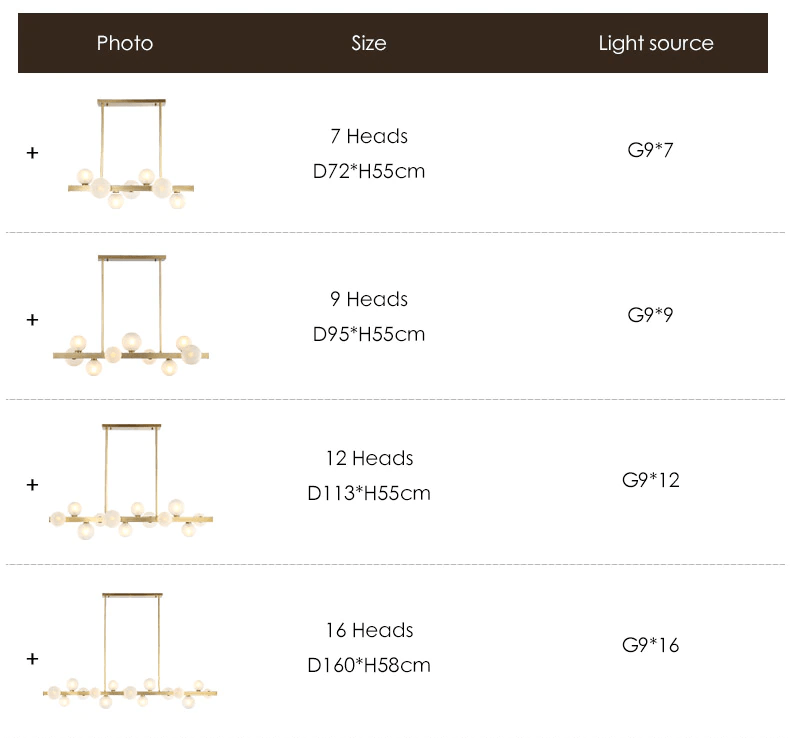This screenshot has height=738, width=790.
Task: Select the 7 Heads size label
Action: click(369, 136)
